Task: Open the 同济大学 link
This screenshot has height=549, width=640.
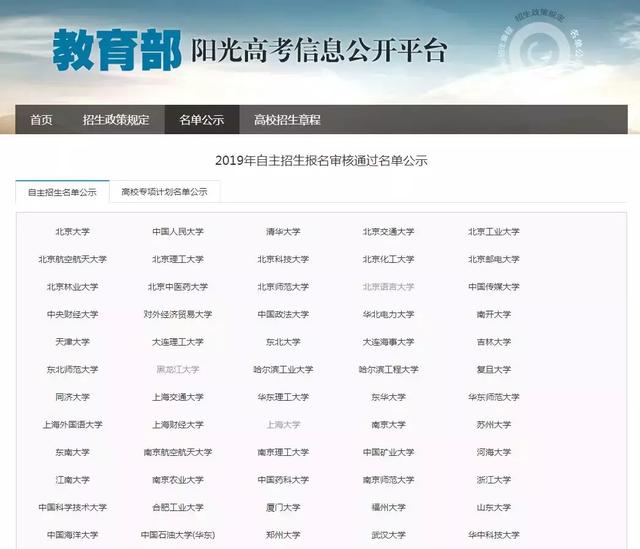Action: click(x=73, y=397)
